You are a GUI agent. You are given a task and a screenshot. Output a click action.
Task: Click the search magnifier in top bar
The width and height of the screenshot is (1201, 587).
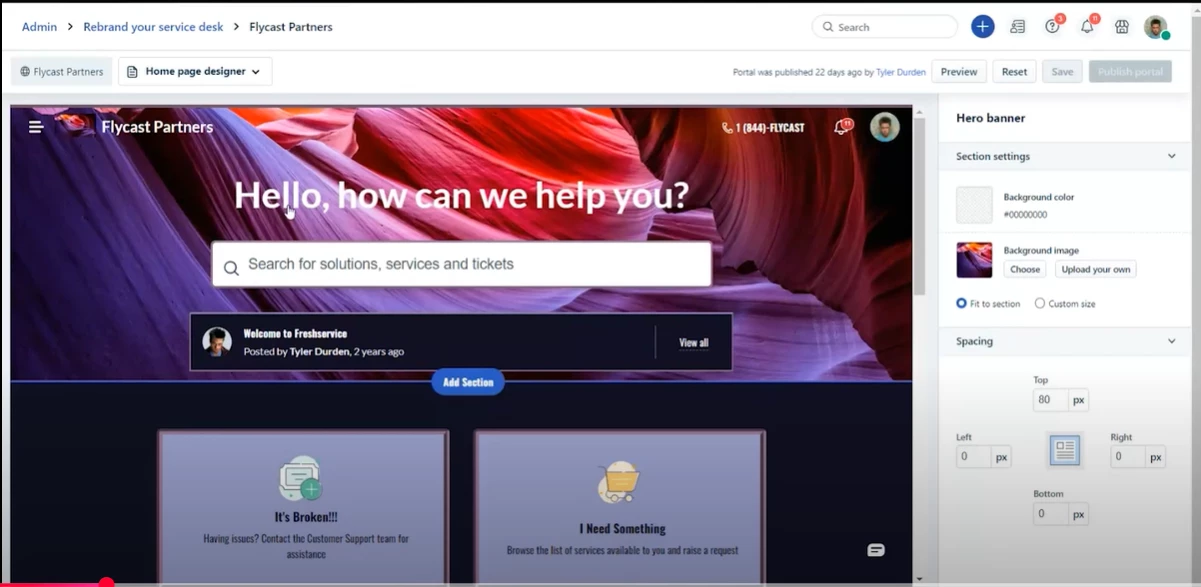[x=827, y=27]
